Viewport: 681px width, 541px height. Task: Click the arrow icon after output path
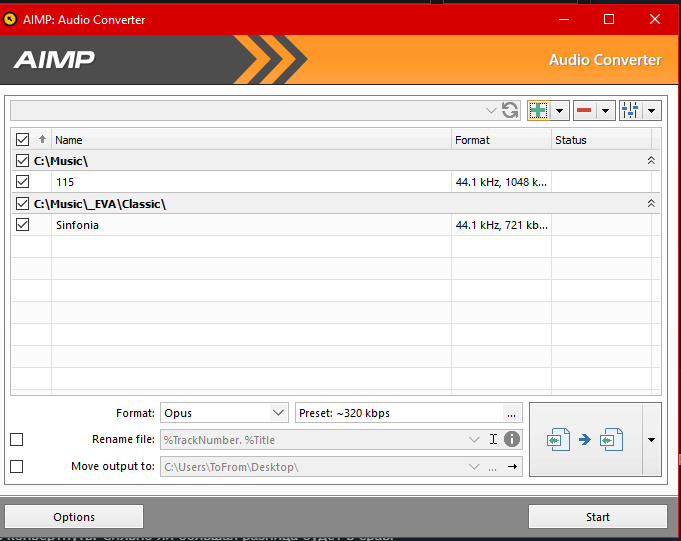(x=512, y=467)
